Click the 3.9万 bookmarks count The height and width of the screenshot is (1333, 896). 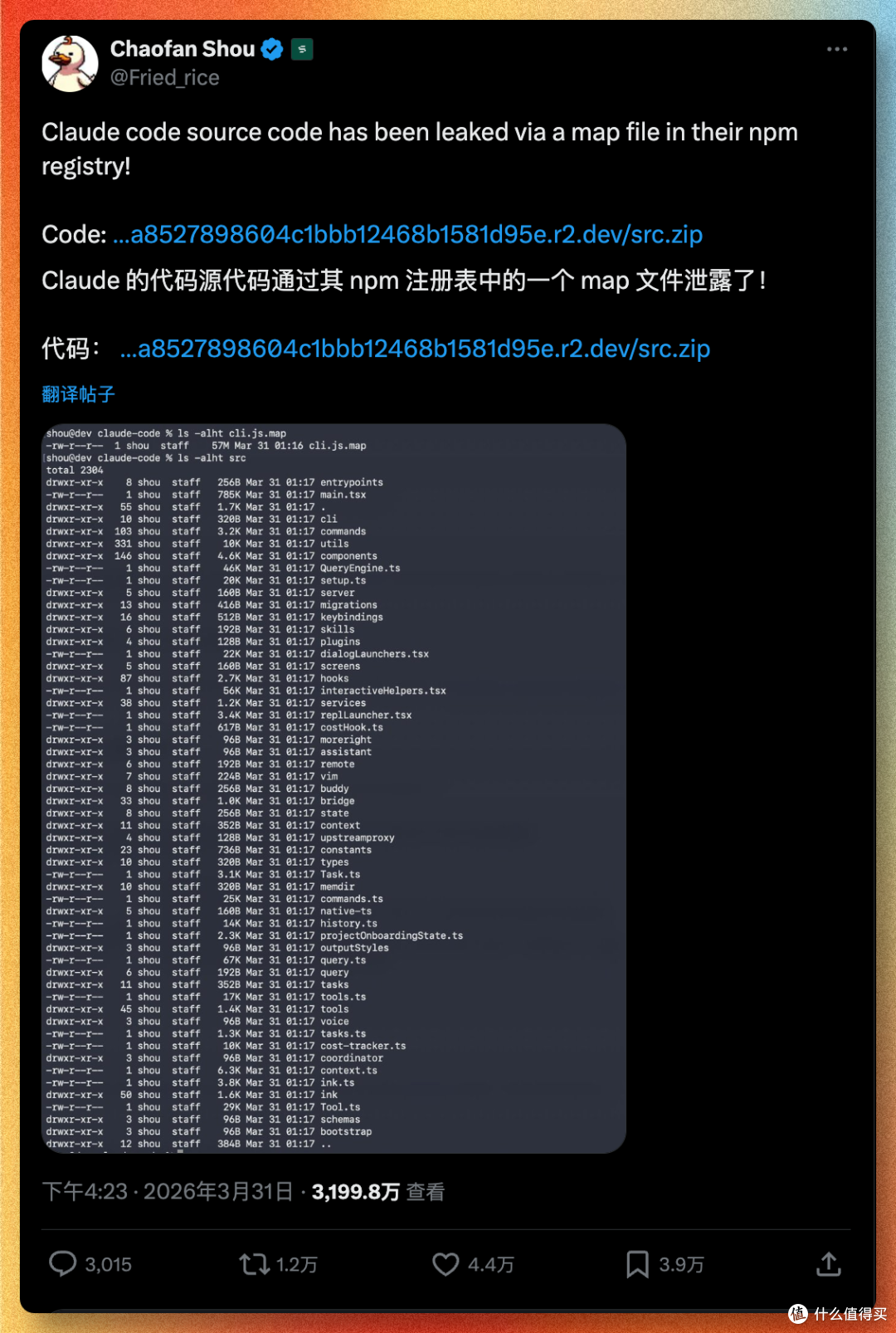tap(682, 1264)
